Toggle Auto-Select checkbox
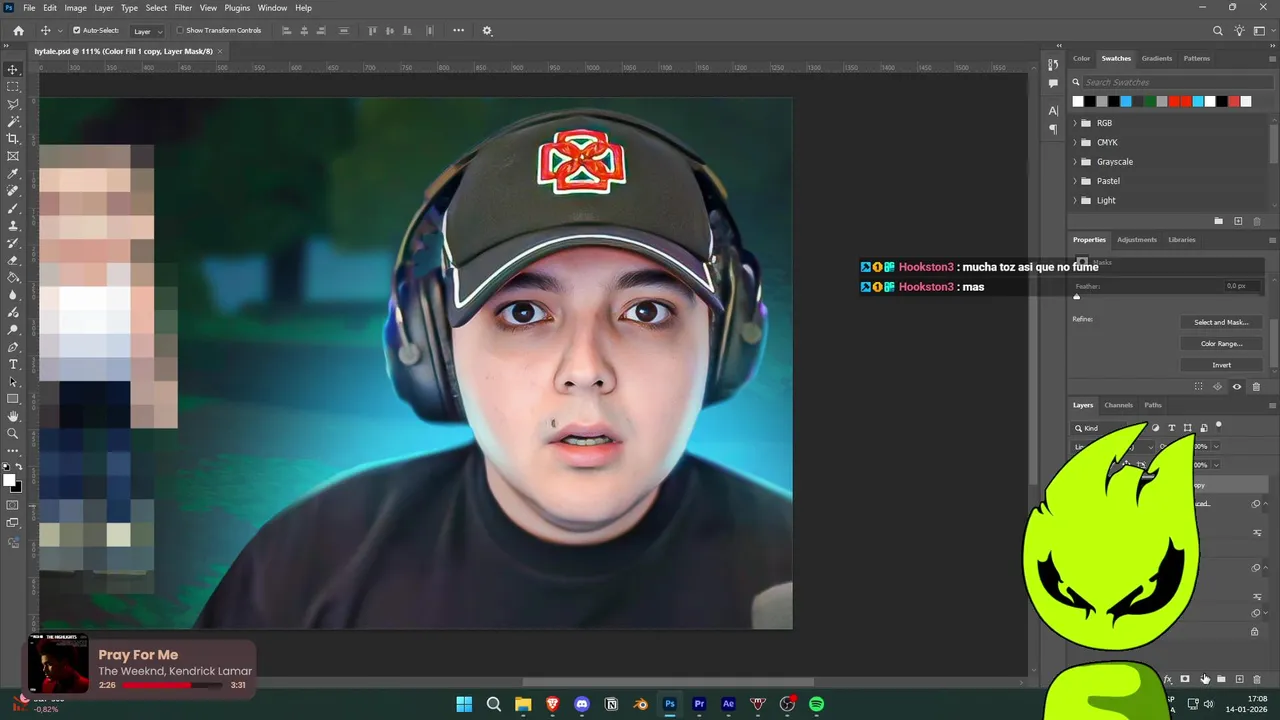This screenshot has height=720, width=1280. 76,31
